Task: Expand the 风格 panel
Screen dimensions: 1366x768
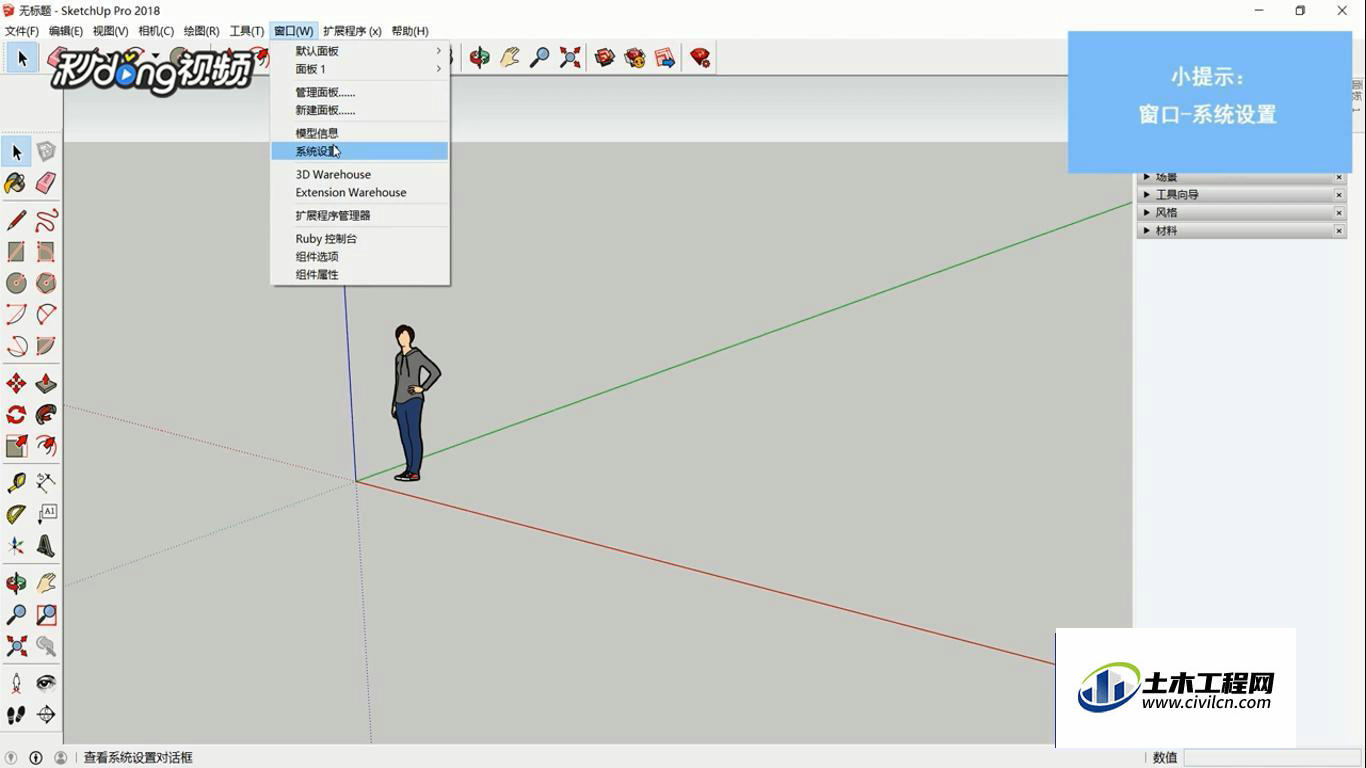Action: point(1147,213)
